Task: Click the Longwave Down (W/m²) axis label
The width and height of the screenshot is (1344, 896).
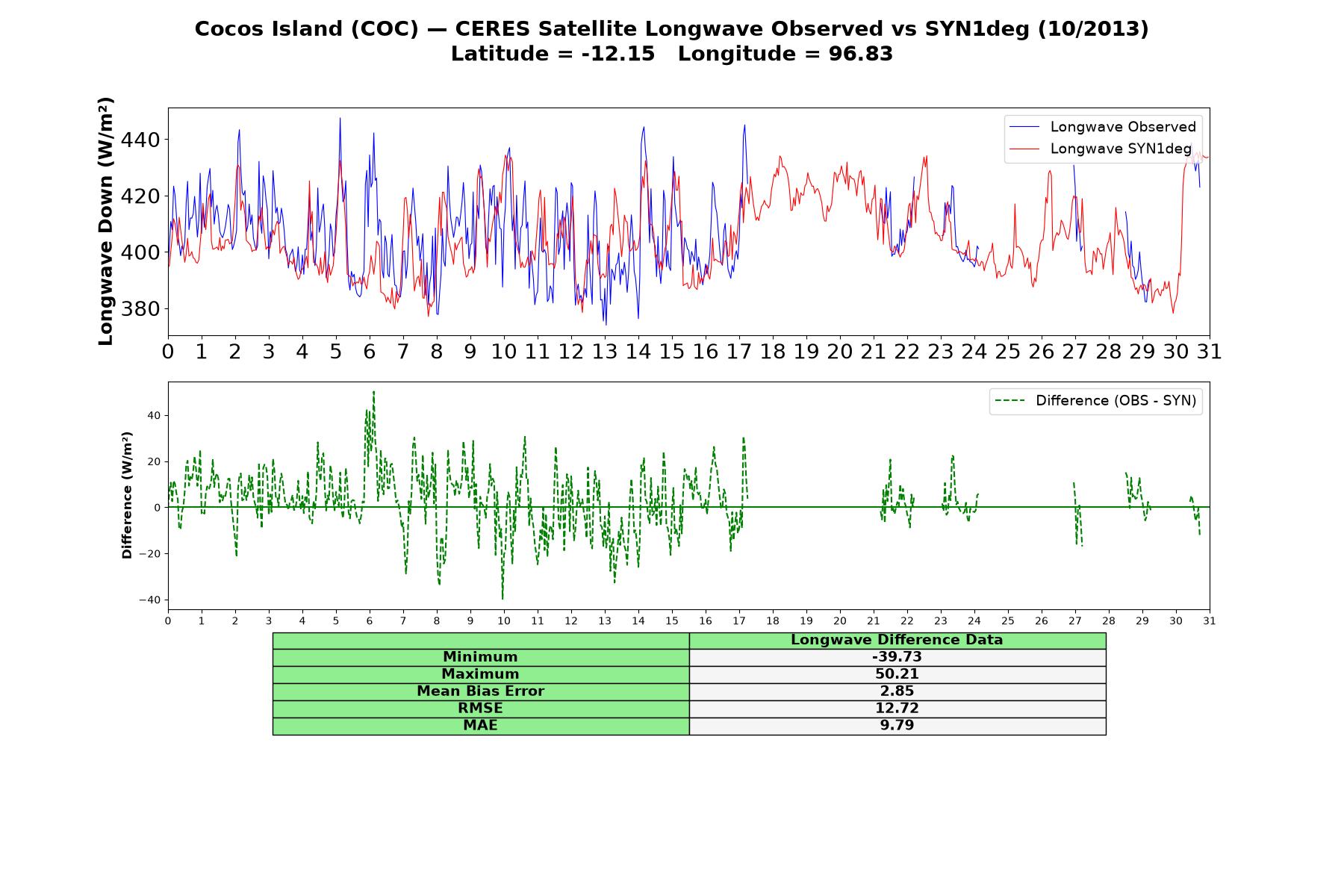Action: click(105, 221)
